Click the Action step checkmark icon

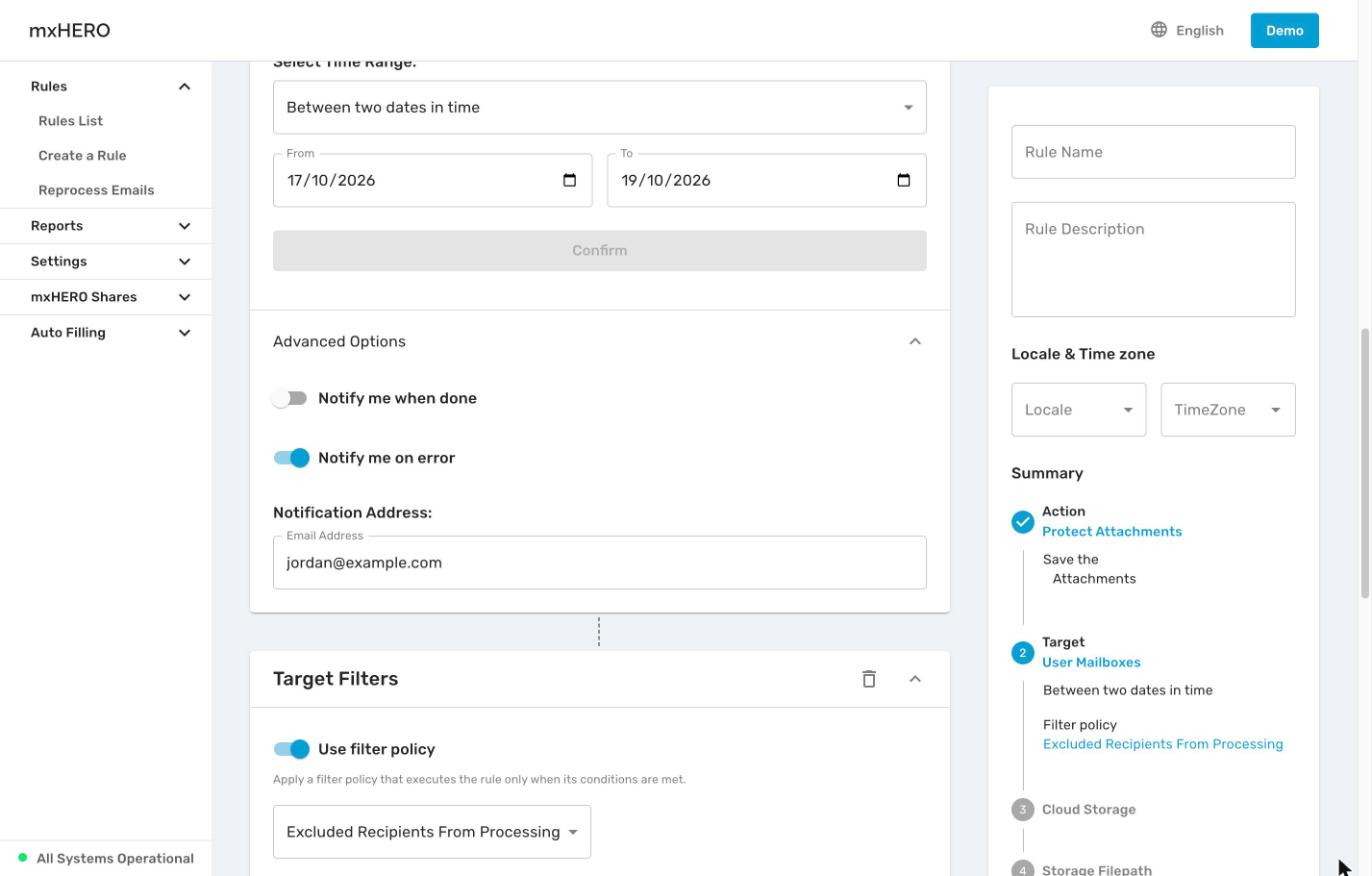point(1022,522)
